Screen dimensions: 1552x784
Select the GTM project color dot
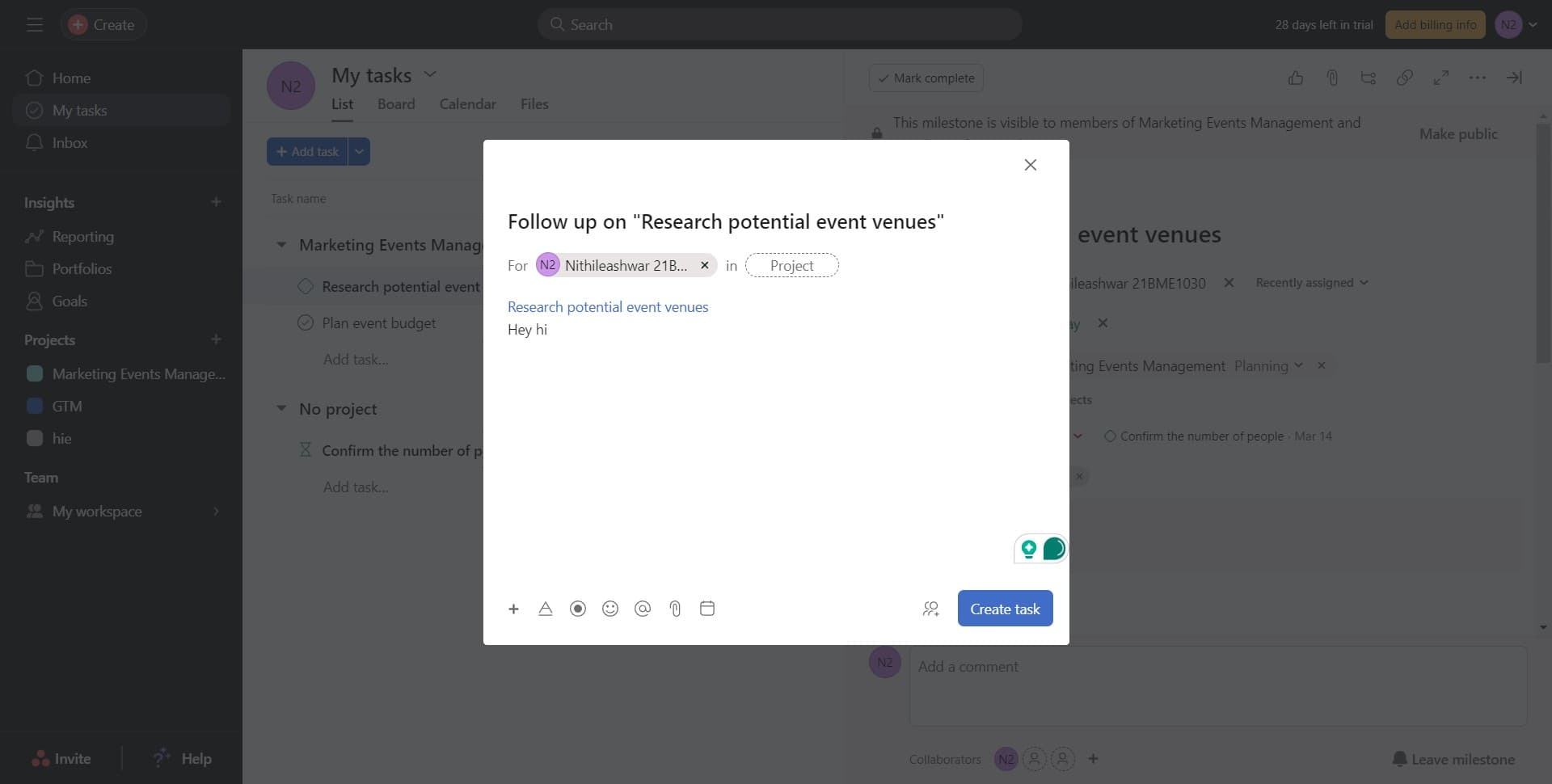(x=34, y=405)
